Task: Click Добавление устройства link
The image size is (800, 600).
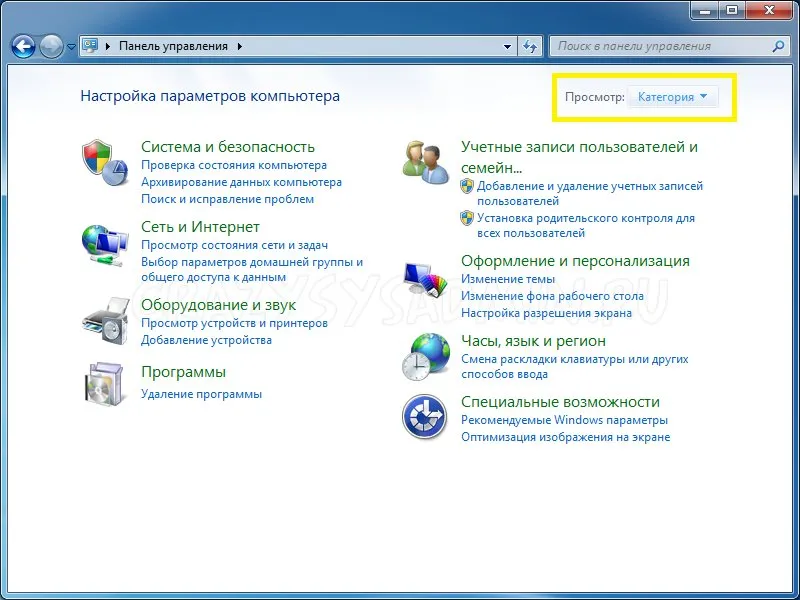Action: click(206, 340)
